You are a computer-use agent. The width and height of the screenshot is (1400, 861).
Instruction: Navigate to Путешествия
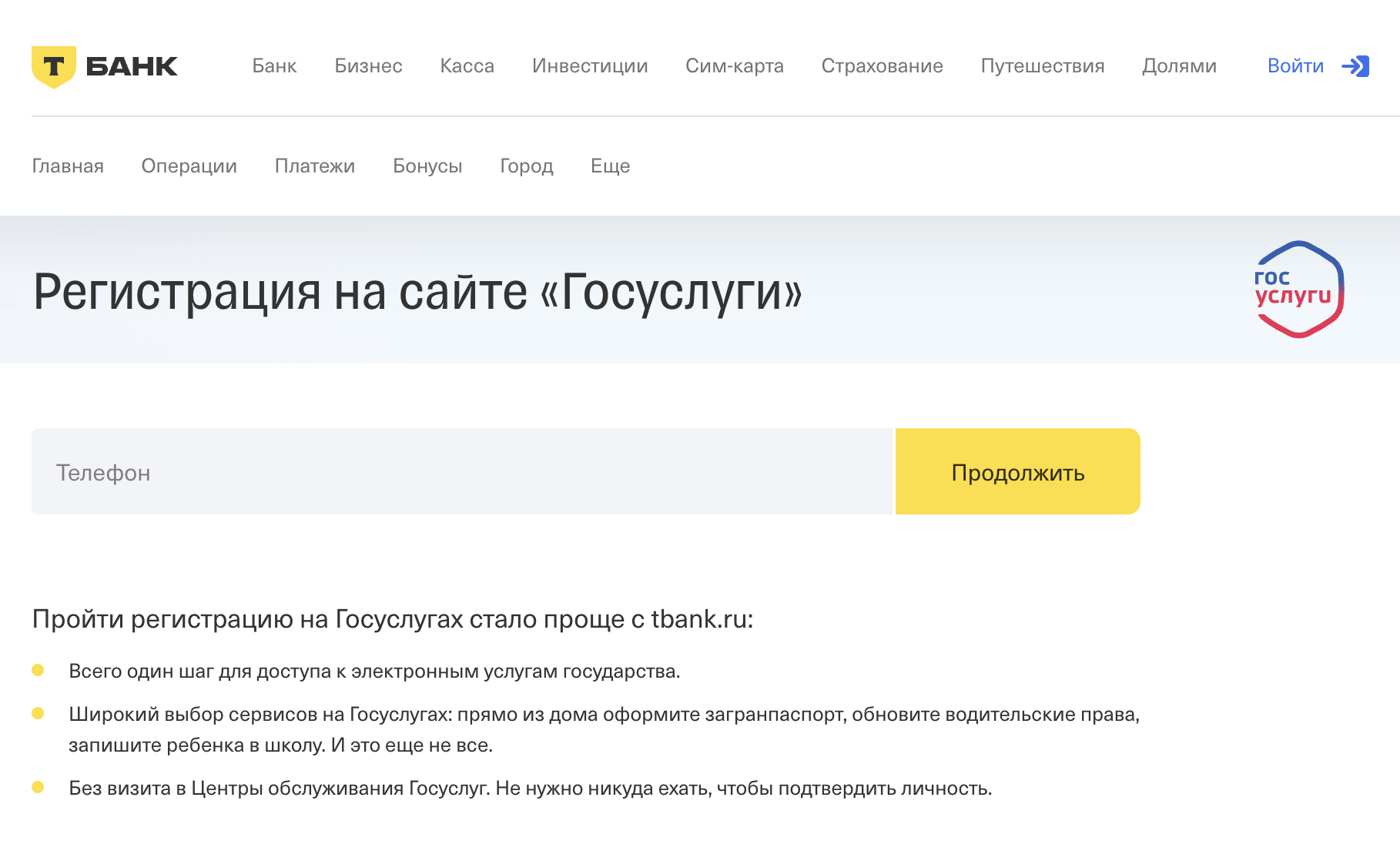[x=1043, y=66]
